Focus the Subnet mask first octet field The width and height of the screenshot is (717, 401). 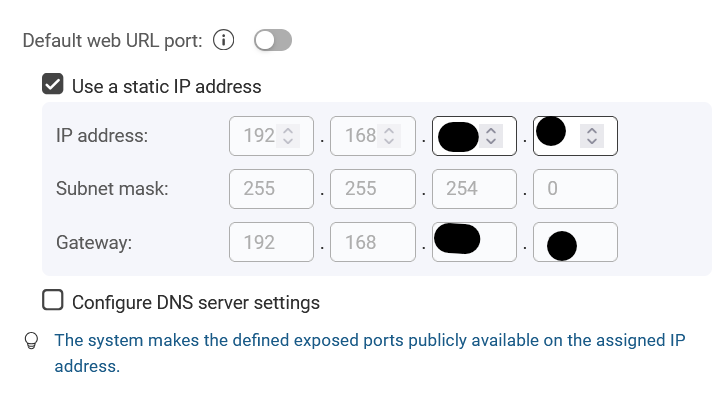coord(271,189)
